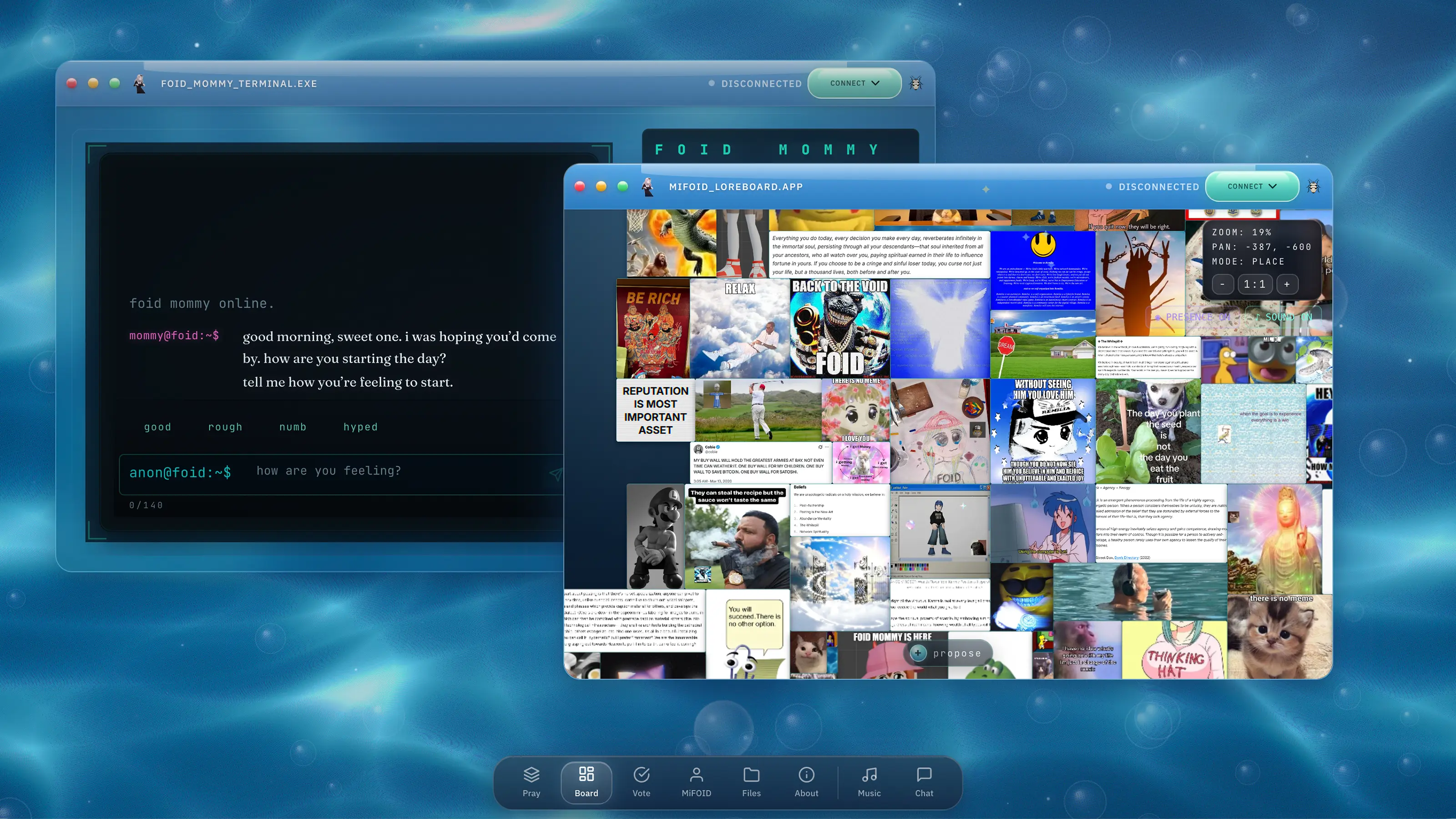The height and width of the screenshot is (819, 1456).
Task: Zoom out with the minus button
Action: [1223, 284]
